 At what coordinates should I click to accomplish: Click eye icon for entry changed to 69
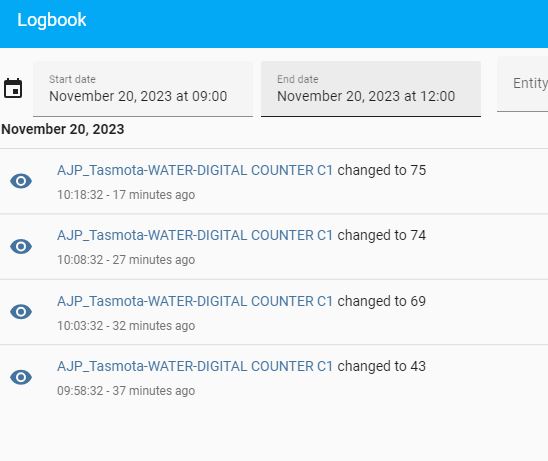pos(21,312)
